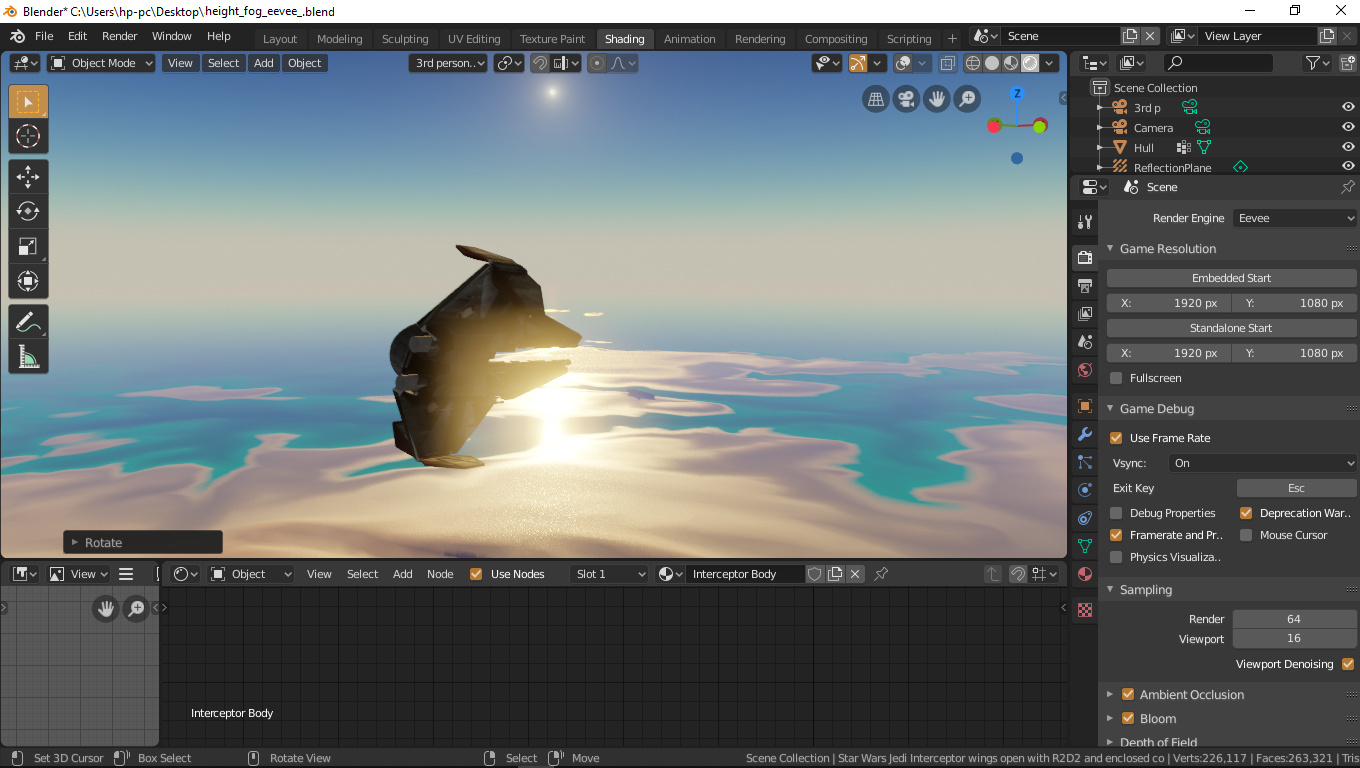Switch to the Modeling workspace tab
Screen dimensions: 1360x768
[x=339, y=39]
